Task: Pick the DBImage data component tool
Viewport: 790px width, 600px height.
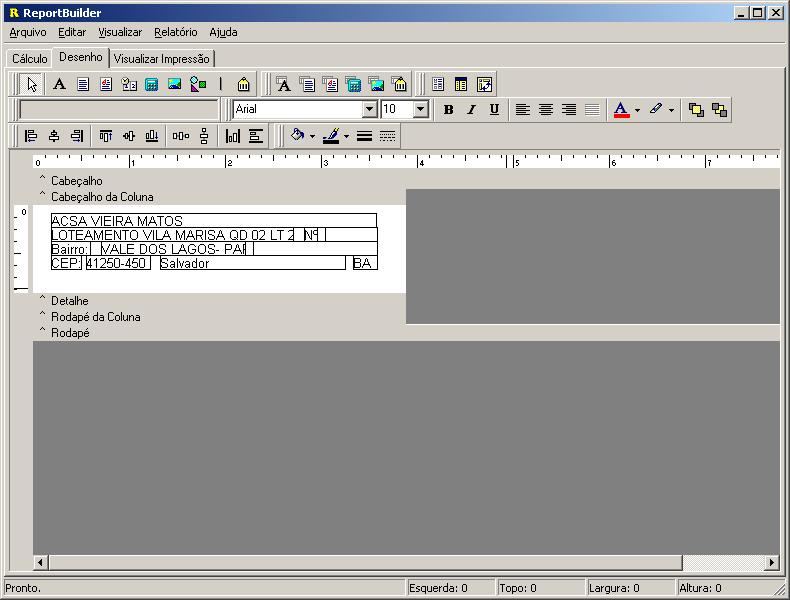Action: (376, 84)
